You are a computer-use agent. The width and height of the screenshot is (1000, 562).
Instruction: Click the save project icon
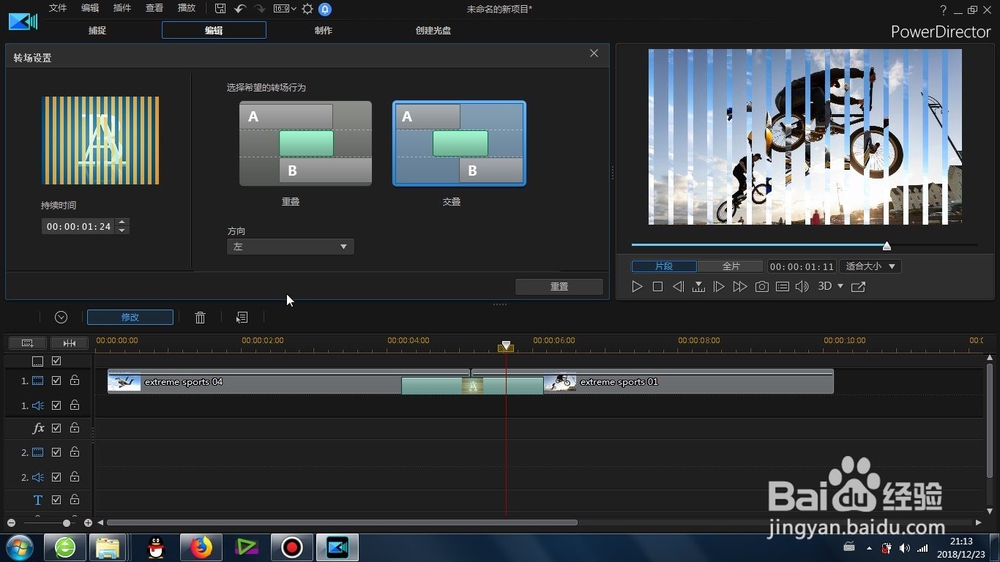220,8
